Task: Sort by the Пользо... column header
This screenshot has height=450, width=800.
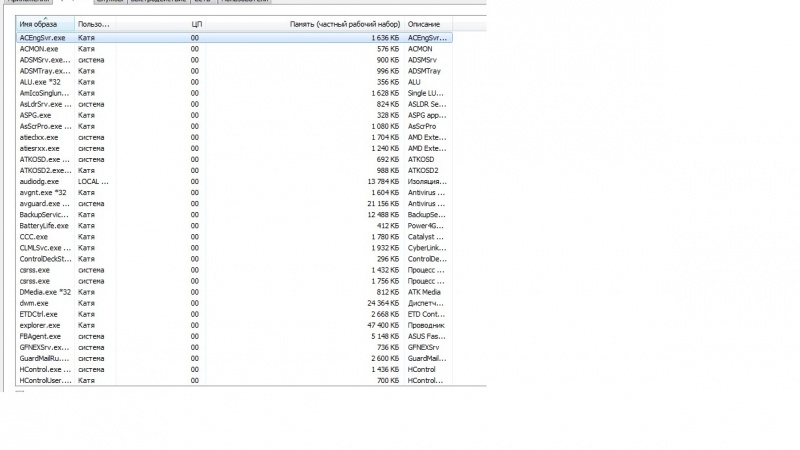Action: tap(95, 24)
